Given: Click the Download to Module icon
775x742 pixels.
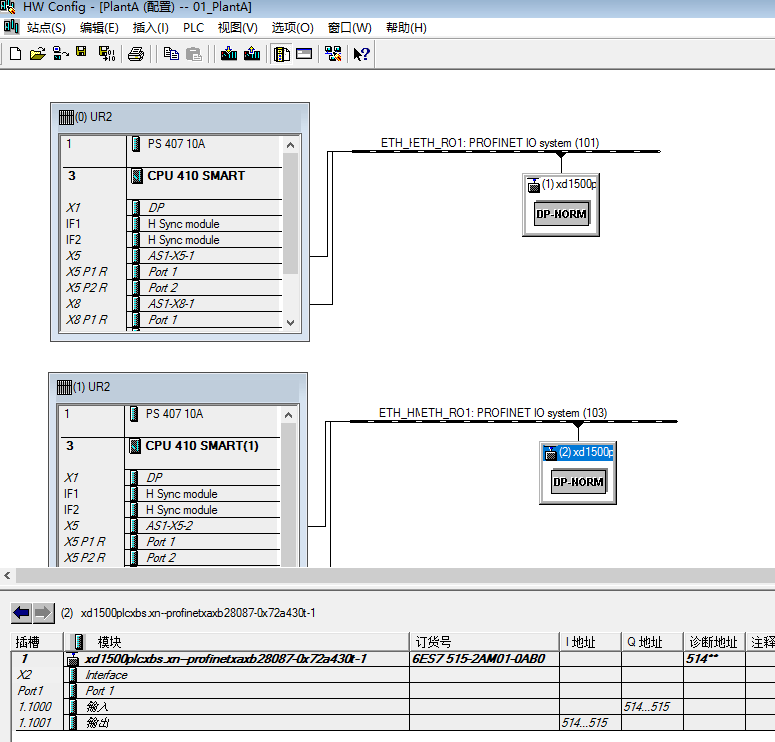Looking at the screenshot, I should [x=229, y=54].
